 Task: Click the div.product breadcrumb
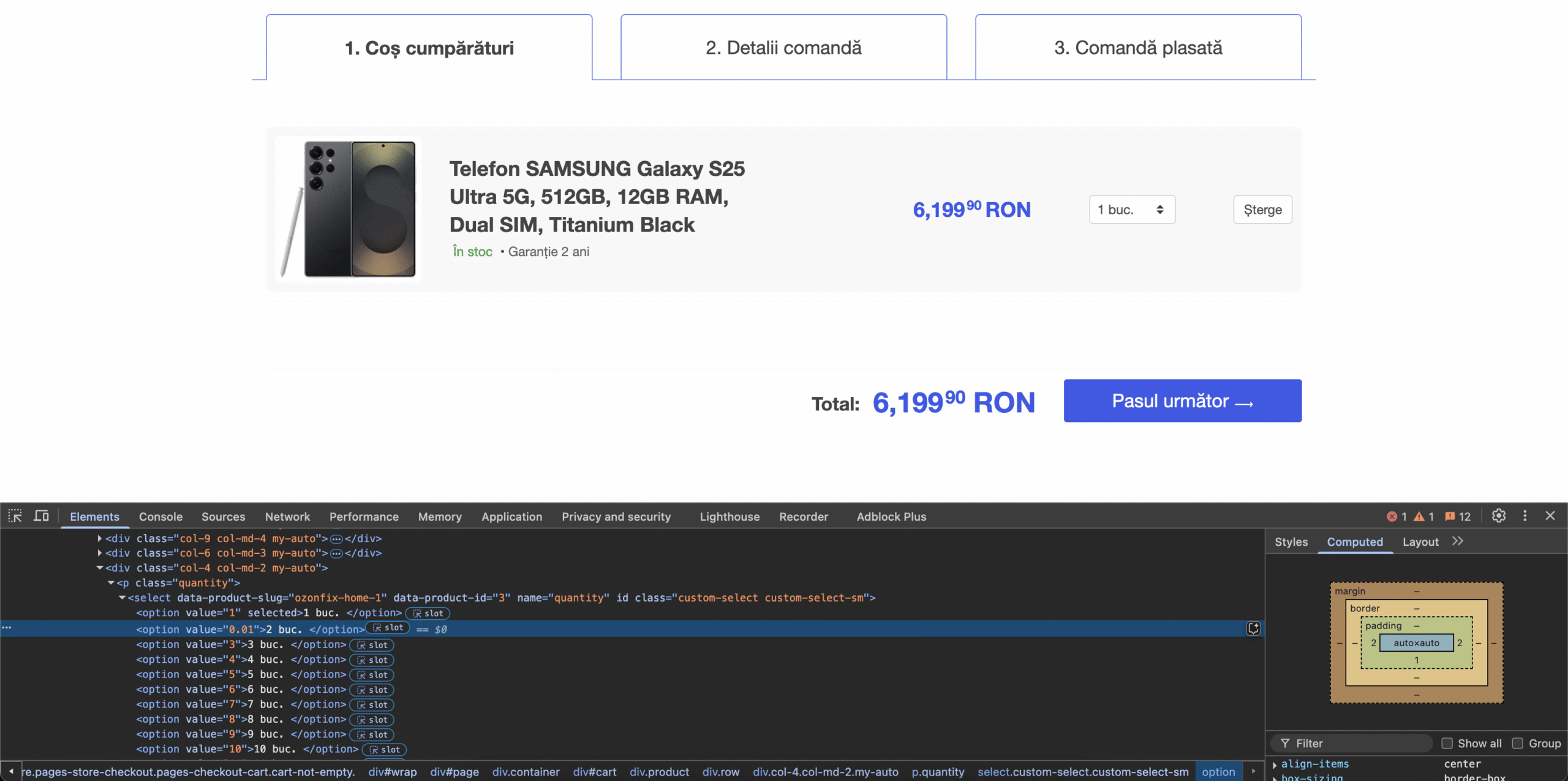click(660, 772)
